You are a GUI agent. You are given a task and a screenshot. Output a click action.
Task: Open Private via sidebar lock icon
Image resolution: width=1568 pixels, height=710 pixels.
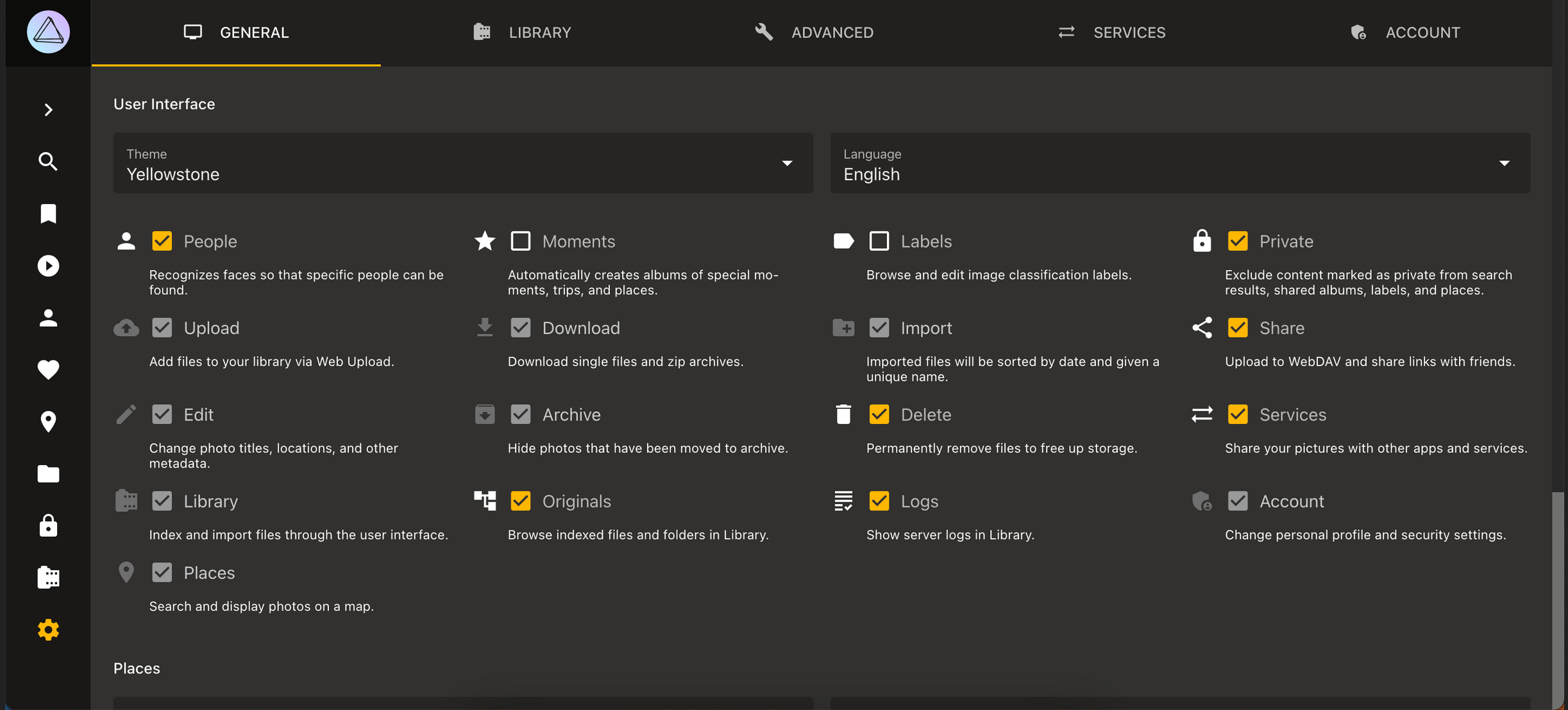48,526
